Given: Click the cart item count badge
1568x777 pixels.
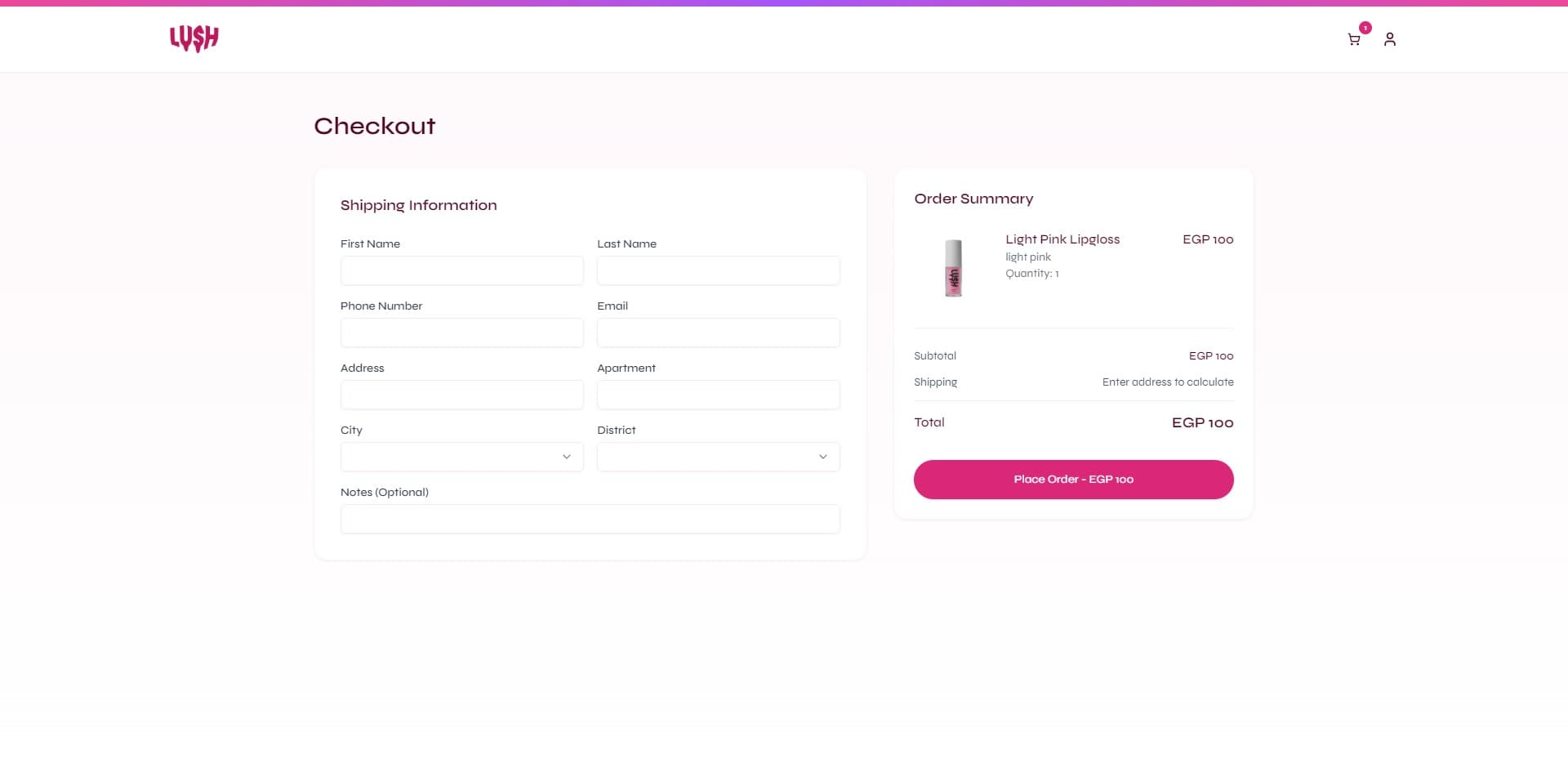Looking at the screenshot, I should tap(1364, 28).
